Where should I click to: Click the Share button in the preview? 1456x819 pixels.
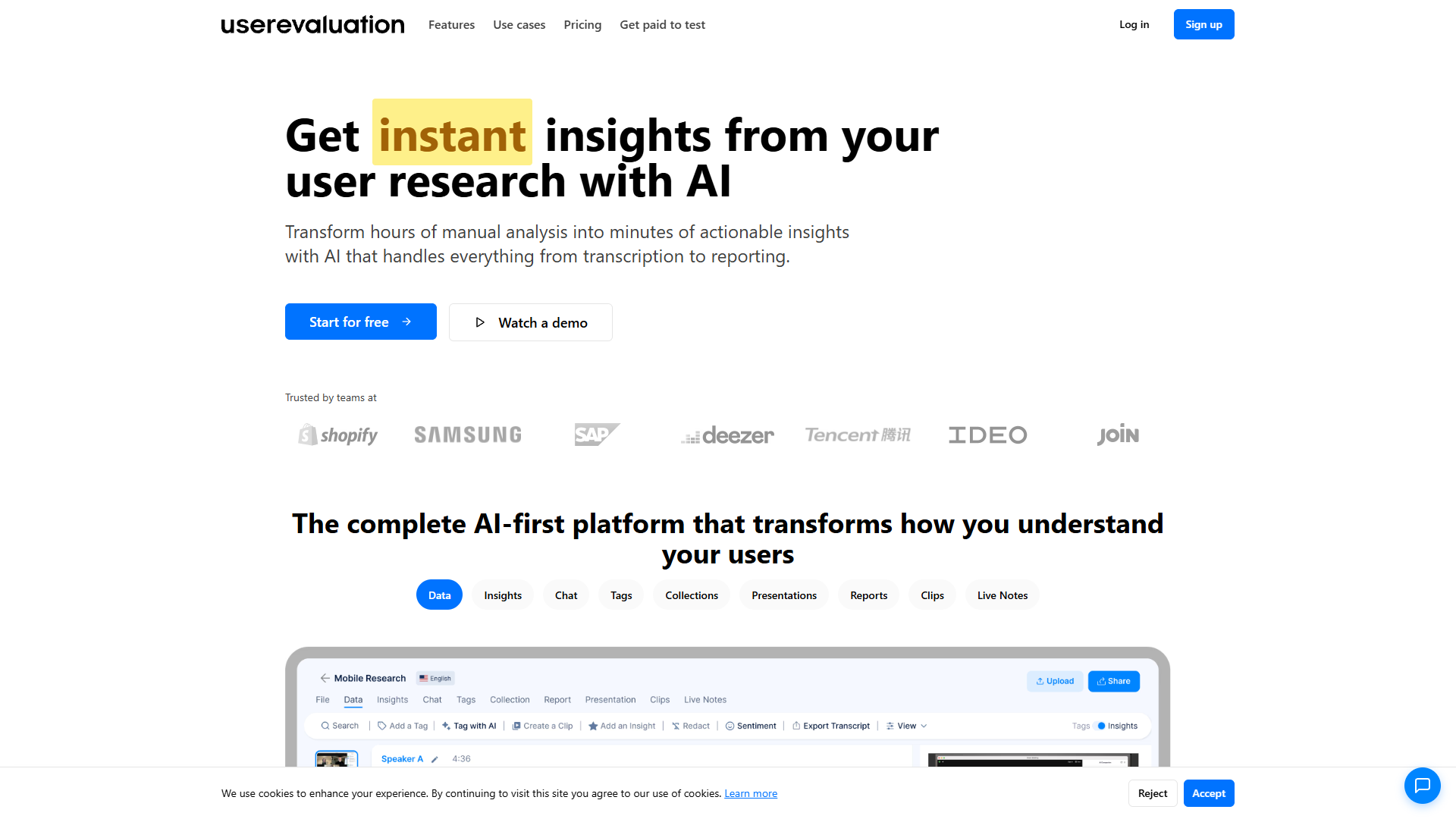click(1113, 681)
